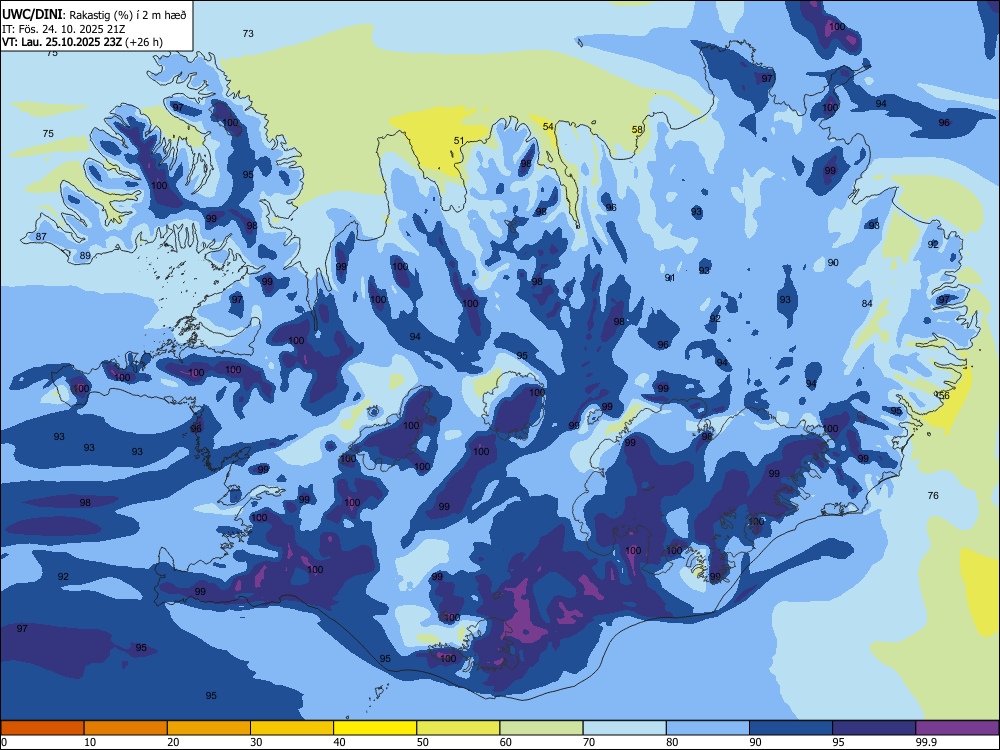Pick the 60–70 pale green legend swatch
The width and height of the screenshot is (1000, 750).
coord(541,728)
